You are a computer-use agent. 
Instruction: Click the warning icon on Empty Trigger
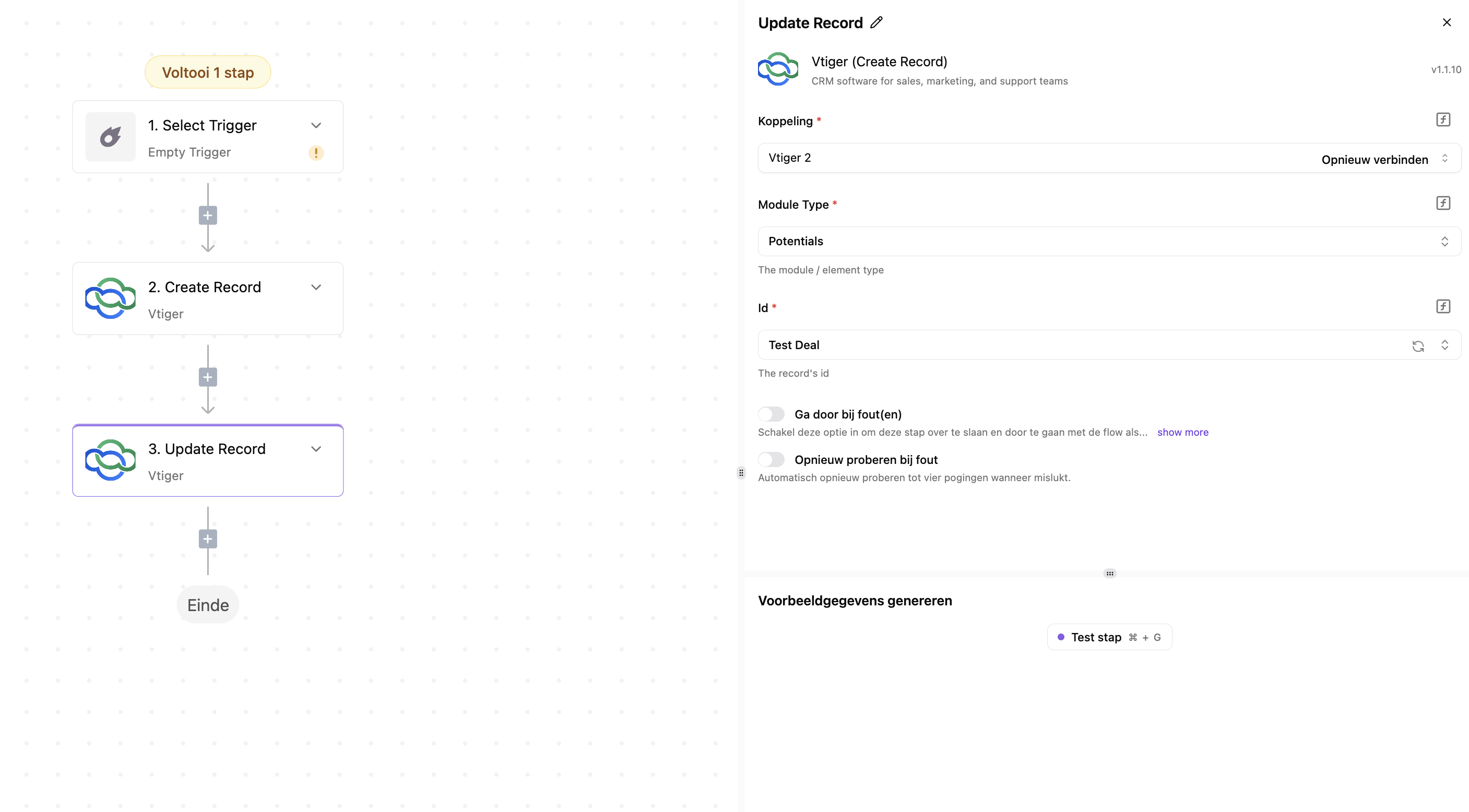pyautogui.click(x=316, y=153)
